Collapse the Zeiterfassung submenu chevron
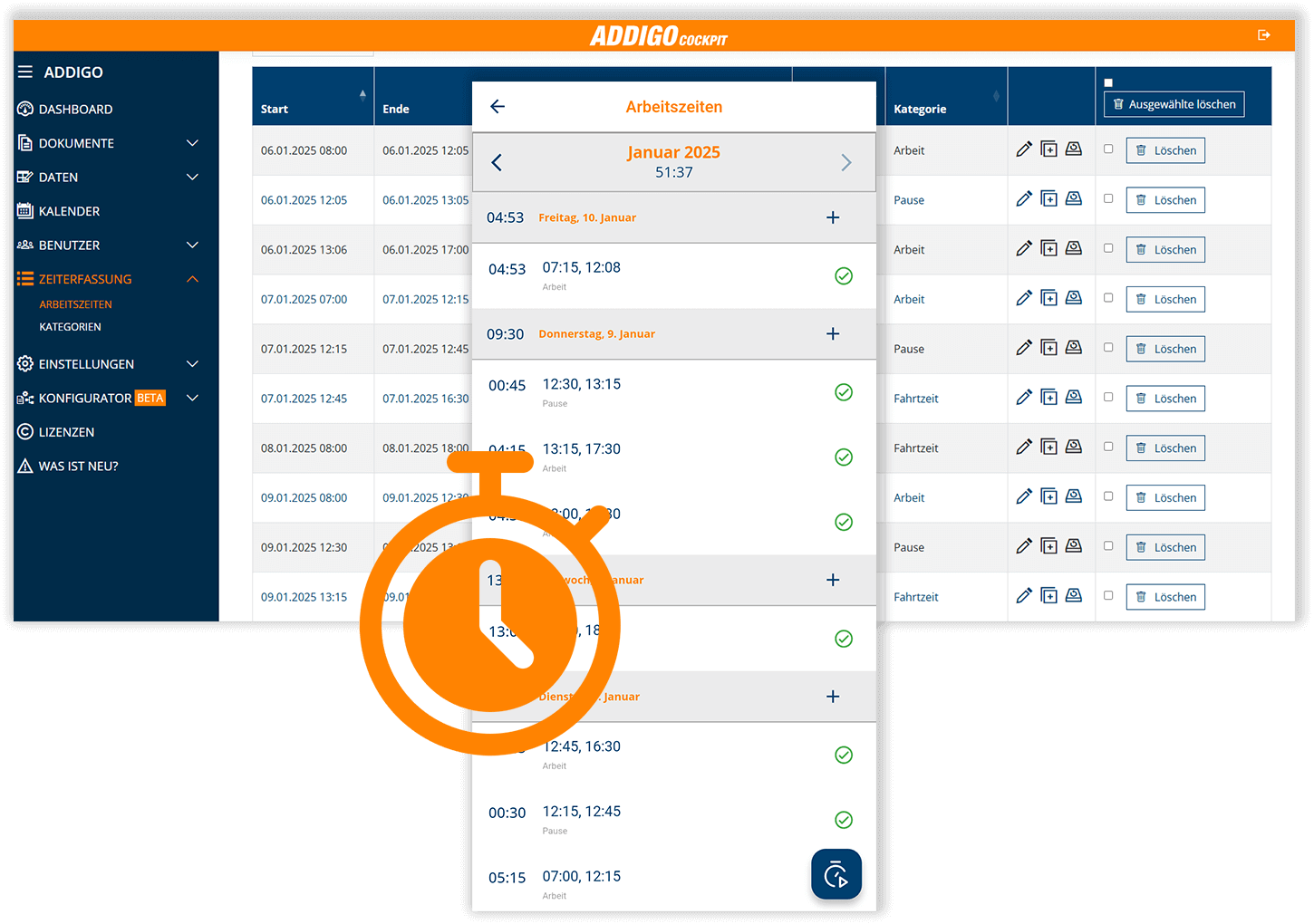This screenshot has width=1314, height=924. tap(192, 279)
